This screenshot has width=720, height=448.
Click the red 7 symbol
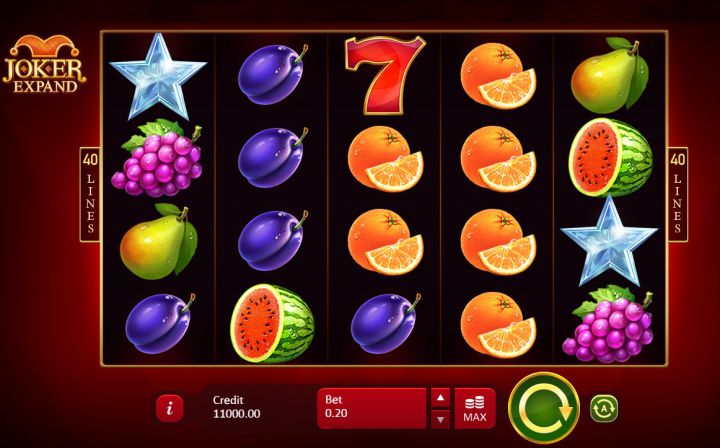pyautogui.click(x=385, y=75)
